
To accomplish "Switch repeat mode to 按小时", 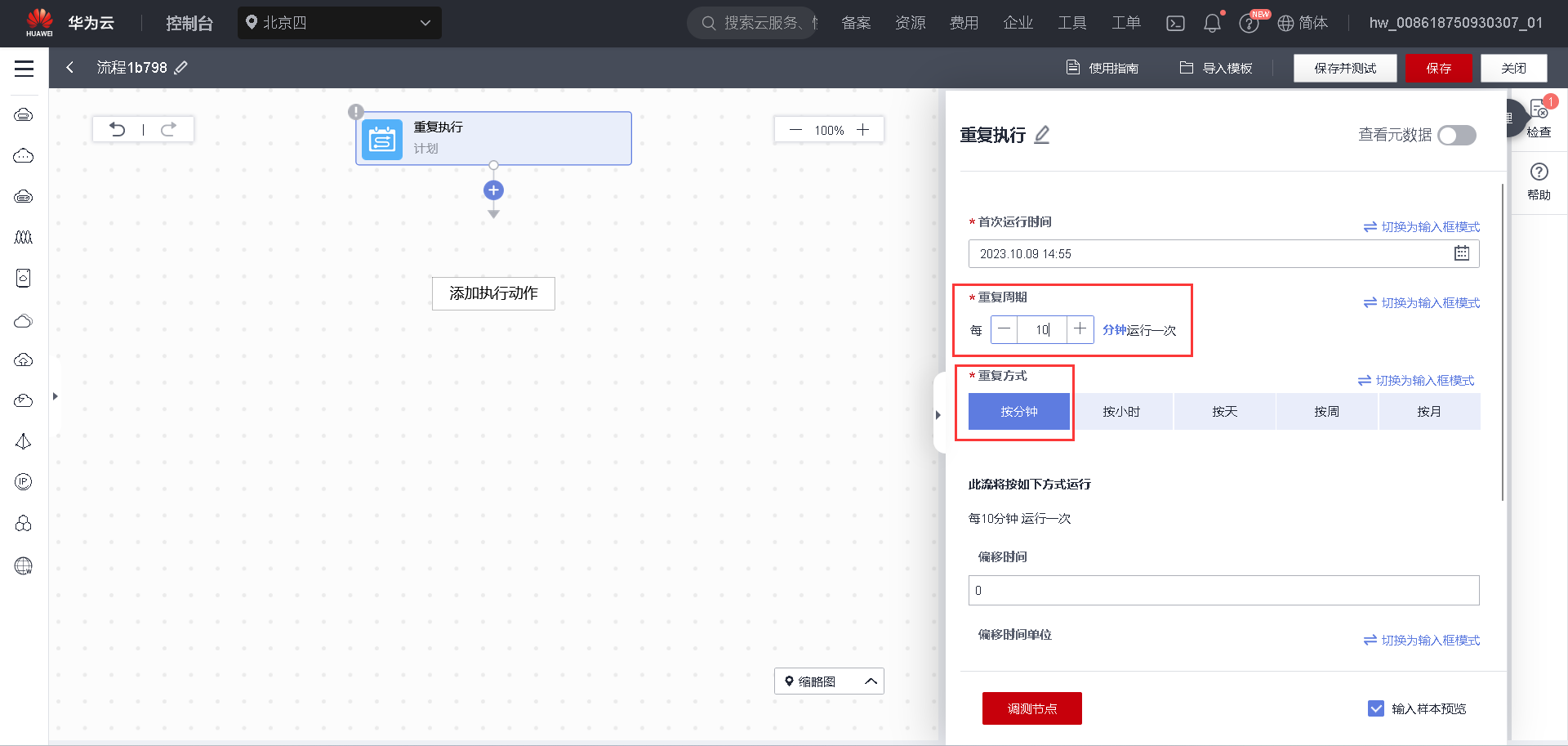I will pos(1122,411).
